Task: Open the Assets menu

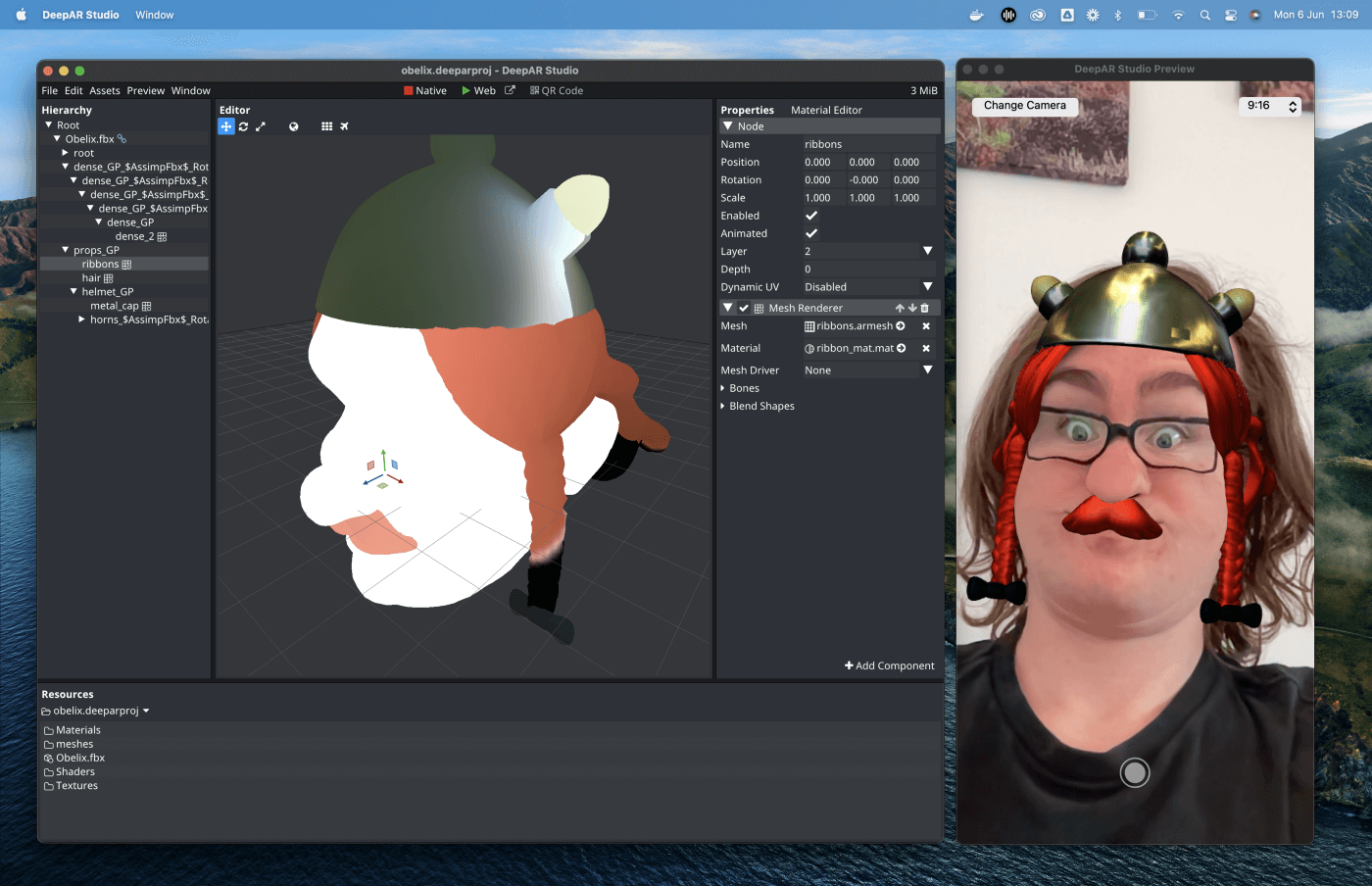Action: coord(104,90)
